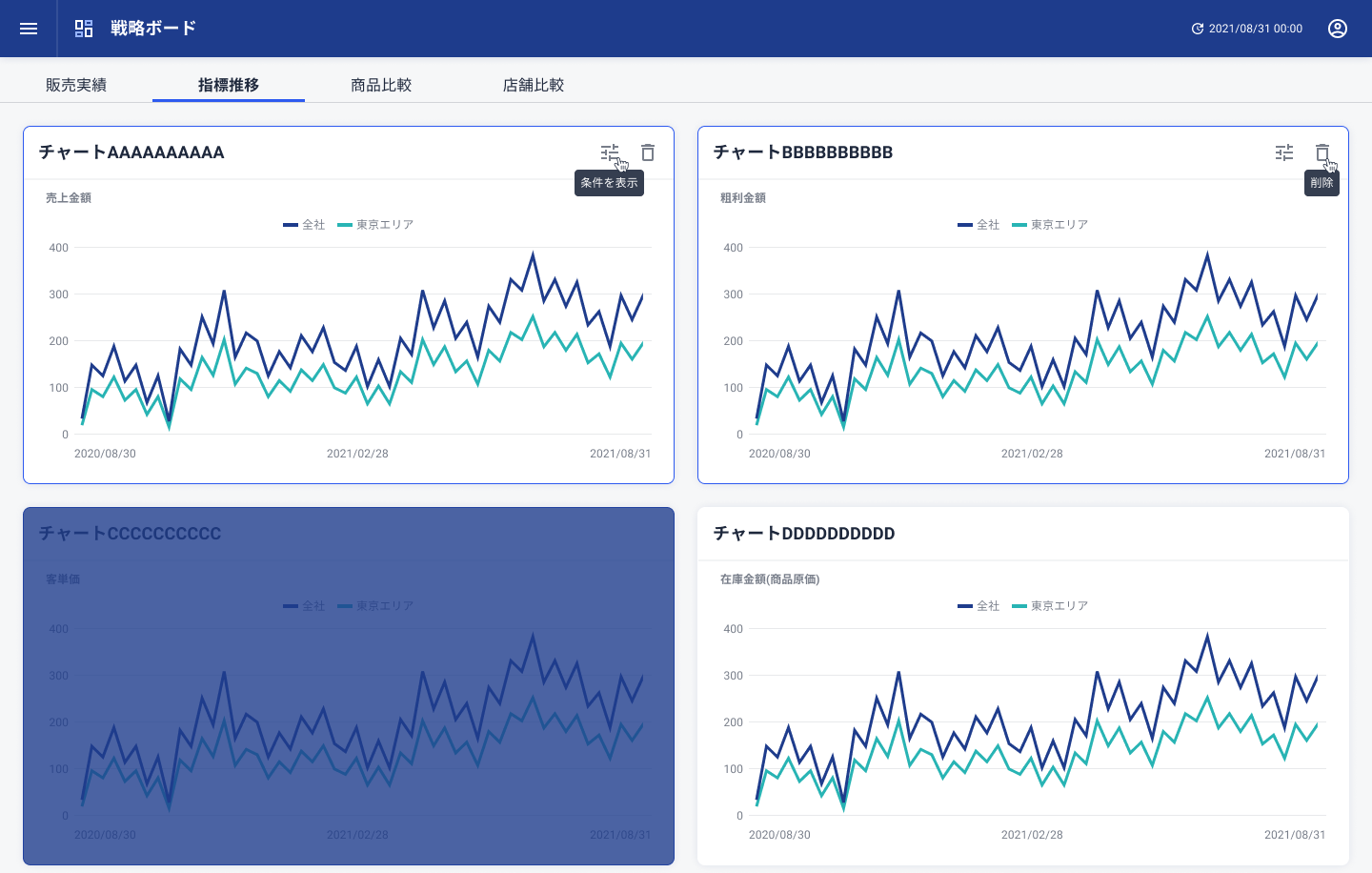Select the 指標推移 tab
Viewport: 1372px width, 873px height.
(229, 85)
